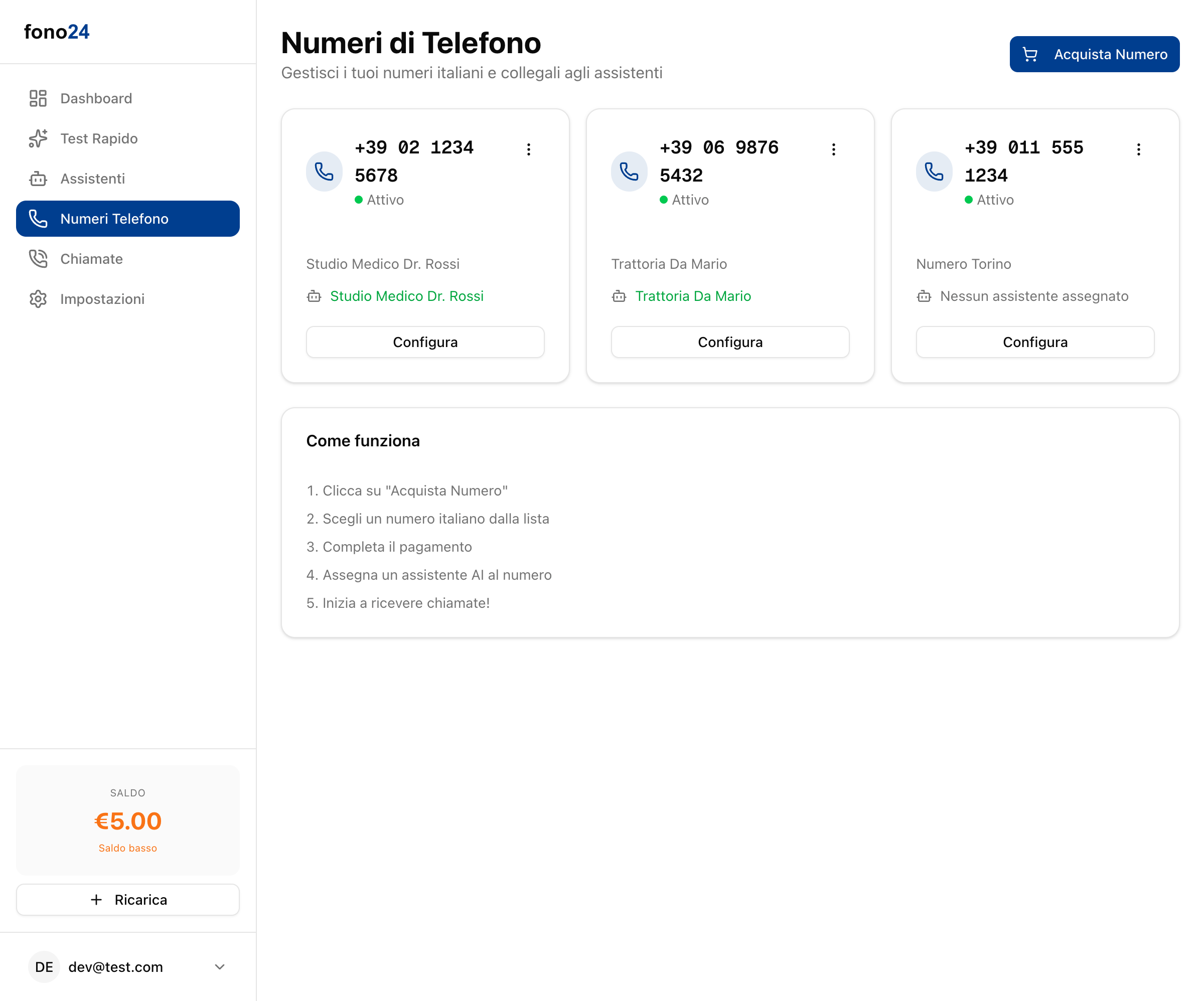Image resolution: width=1204 pixels, height=1001 pixels.
Task: Expand the dev@test.com account chevron
Action: (220, 966)
